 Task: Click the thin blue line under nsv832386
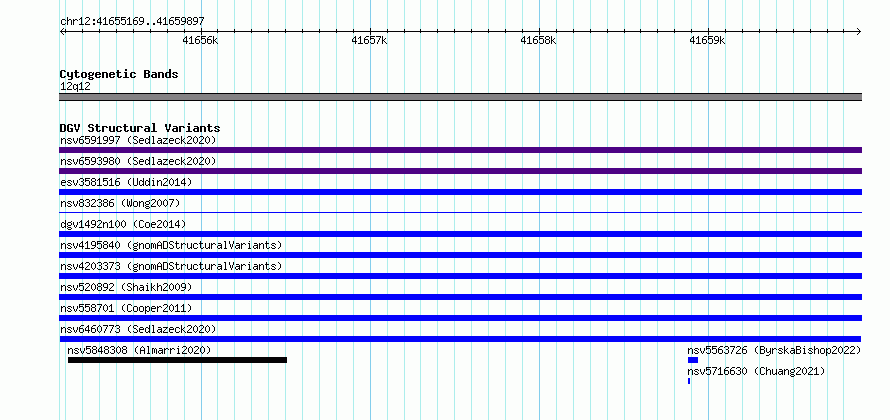tap(460, 213)
